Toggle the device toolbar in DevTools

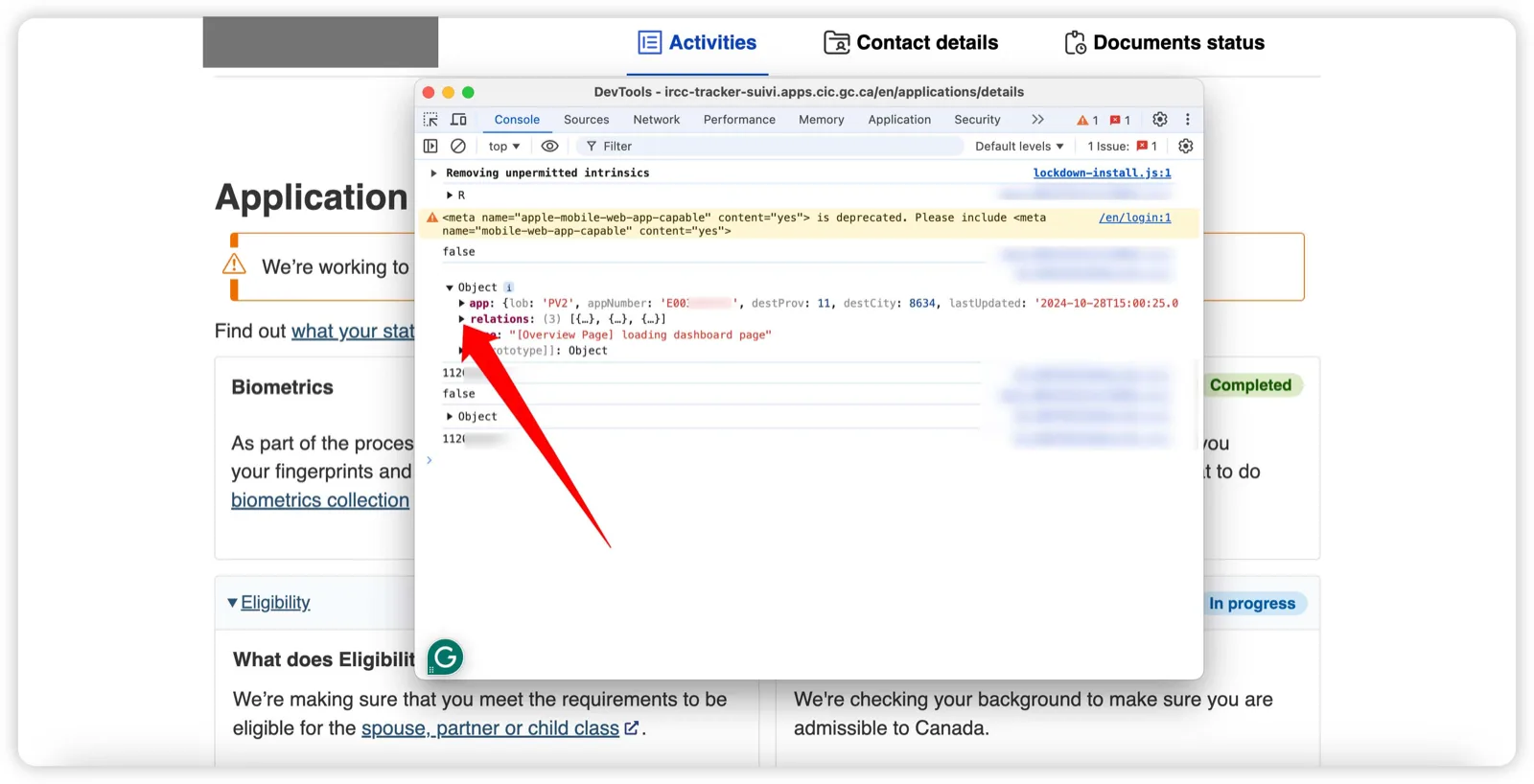tap(459, 120)
